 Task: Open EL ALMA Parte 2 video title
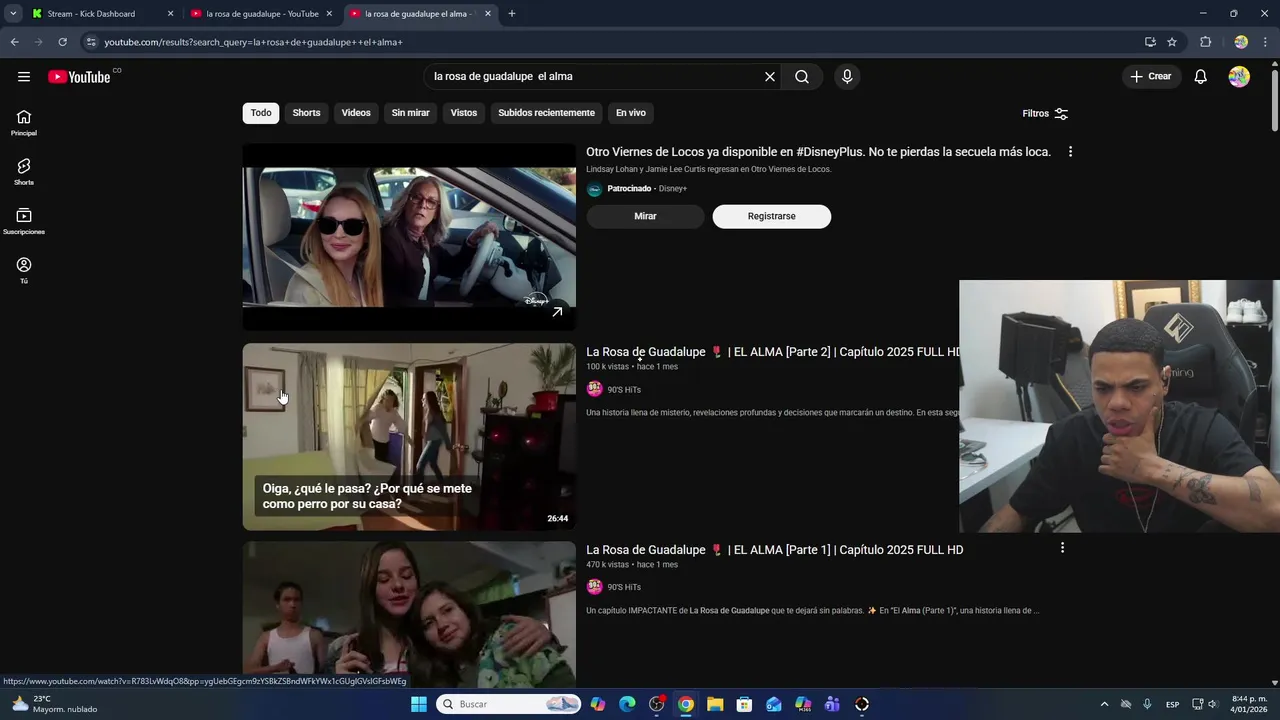pos(772,352)
